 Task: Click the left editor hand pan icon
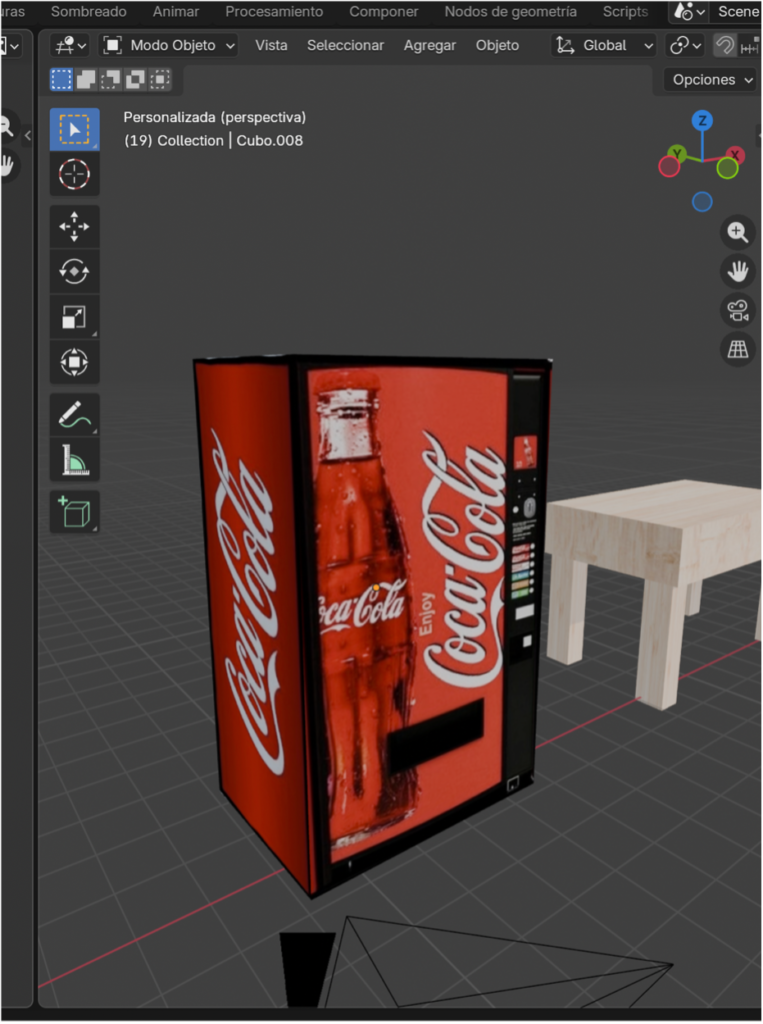coord(7,165)
